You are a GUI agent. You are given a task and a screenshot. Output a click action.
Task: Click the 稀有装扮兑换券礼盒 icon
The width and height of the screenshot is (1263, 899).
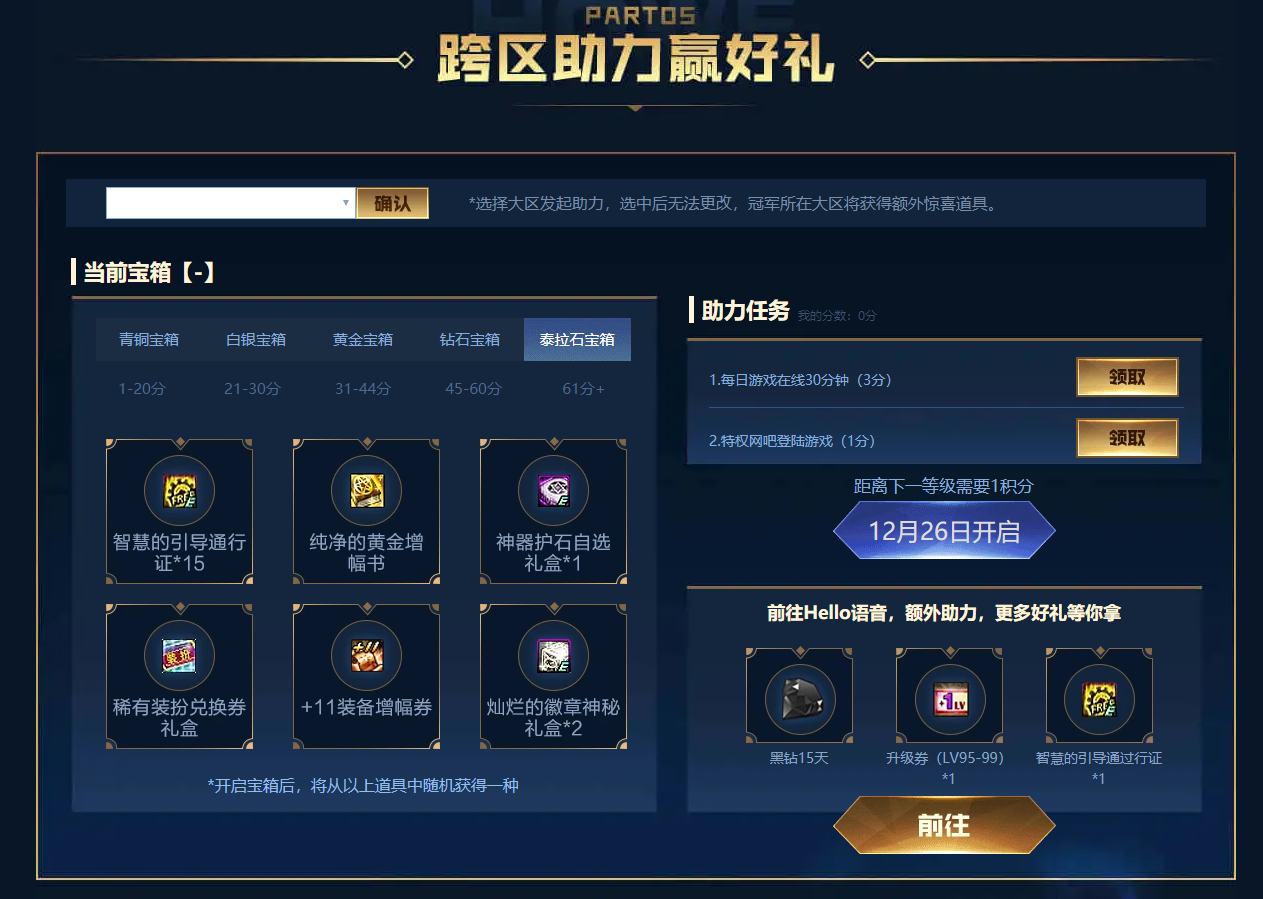coord(180,656)
